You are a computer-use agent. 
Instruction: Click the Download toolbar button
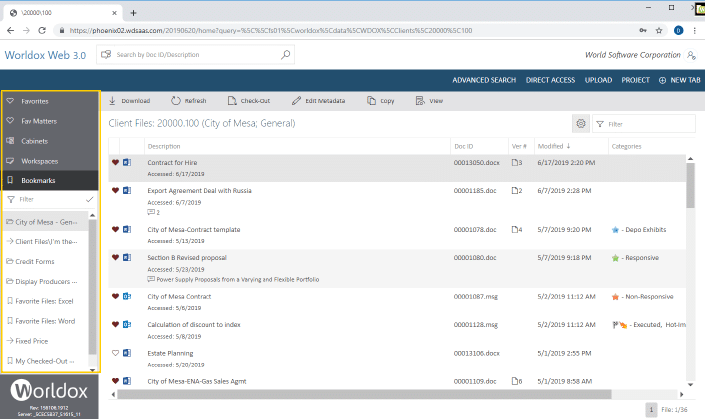129,101
